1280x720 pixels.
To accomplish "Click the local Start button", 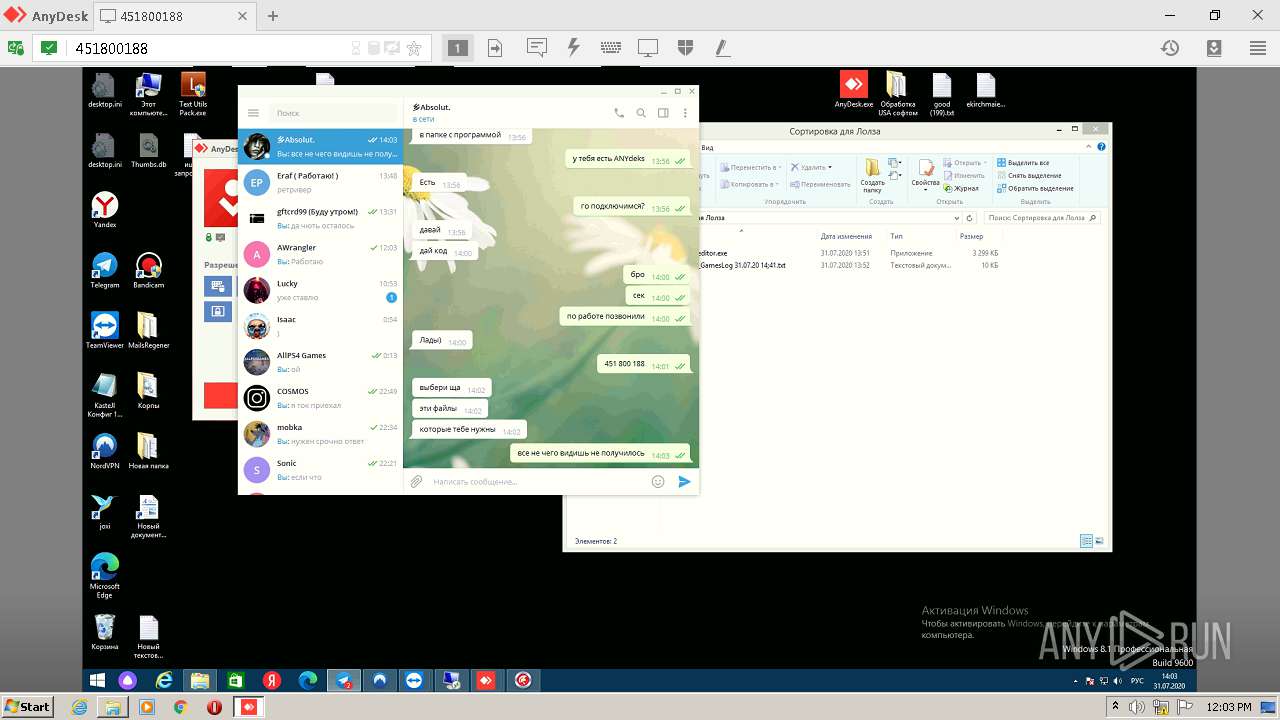I will coord(27,707).
